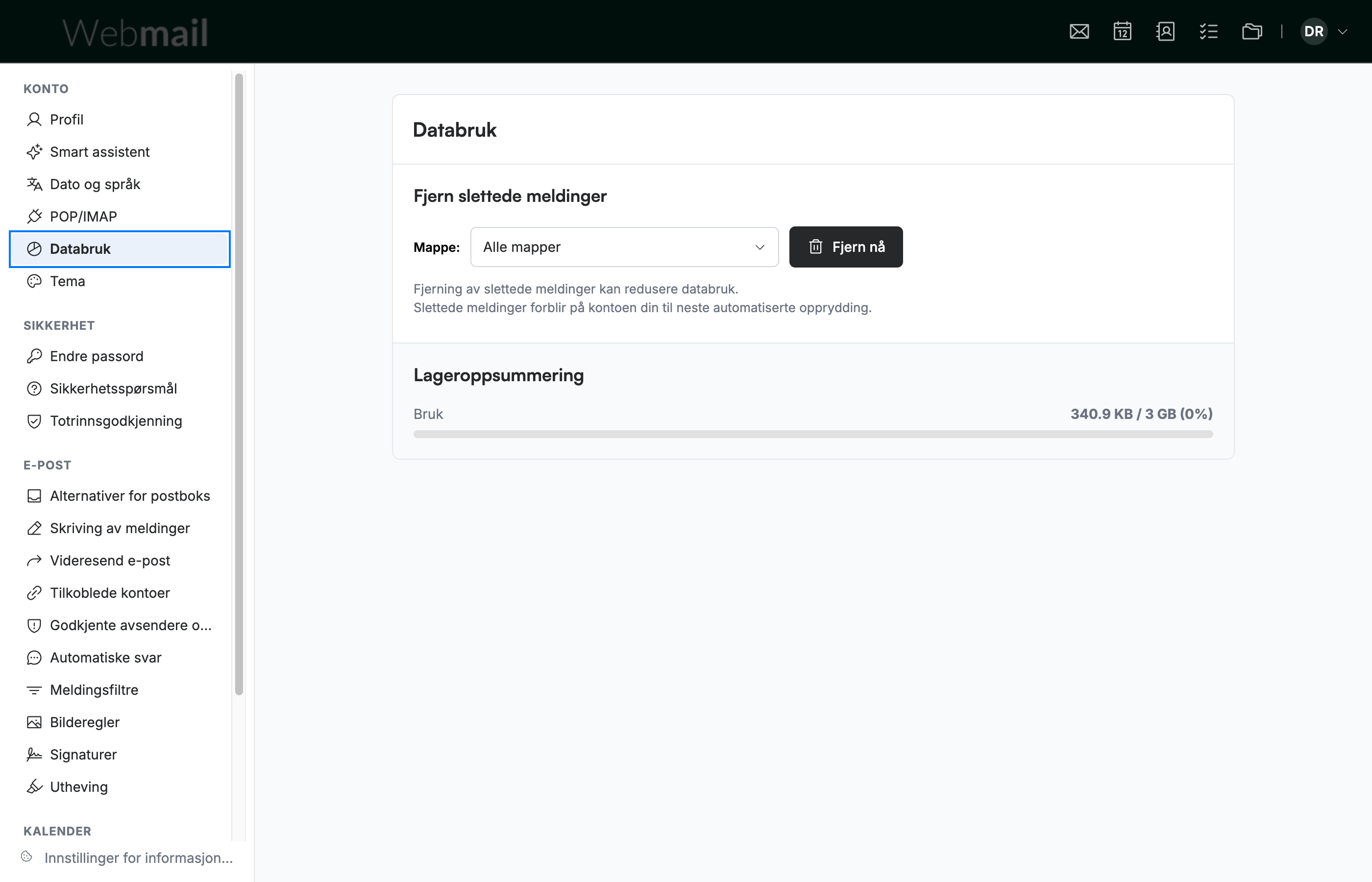1372x882 pixels.
Task: Open Meldingsfiltre settings
Action: click(x=120, y=690)
